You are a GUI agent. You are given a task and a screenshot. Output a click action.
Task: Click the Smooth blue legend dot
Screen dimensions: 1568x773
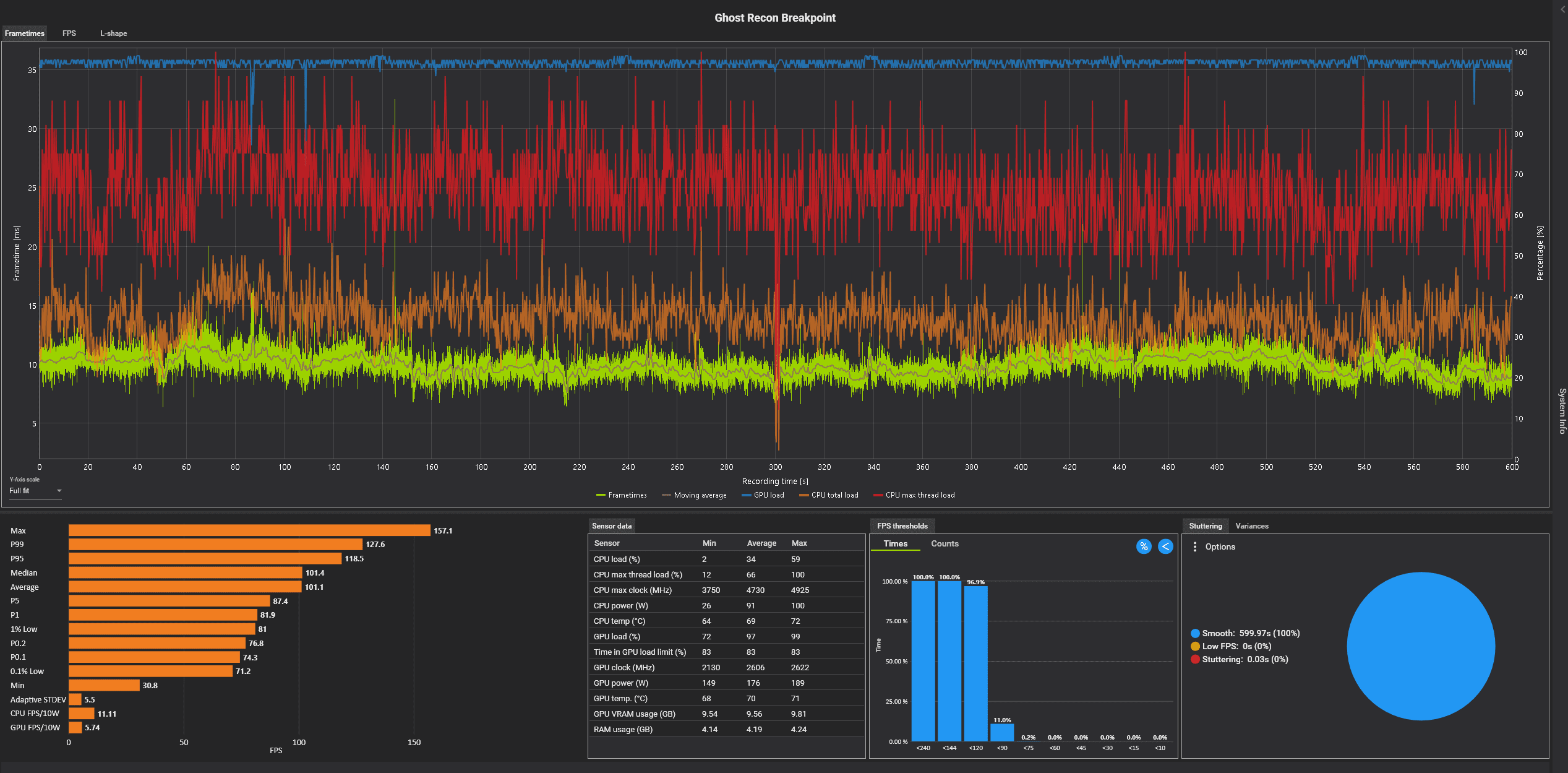point(1195,633)
